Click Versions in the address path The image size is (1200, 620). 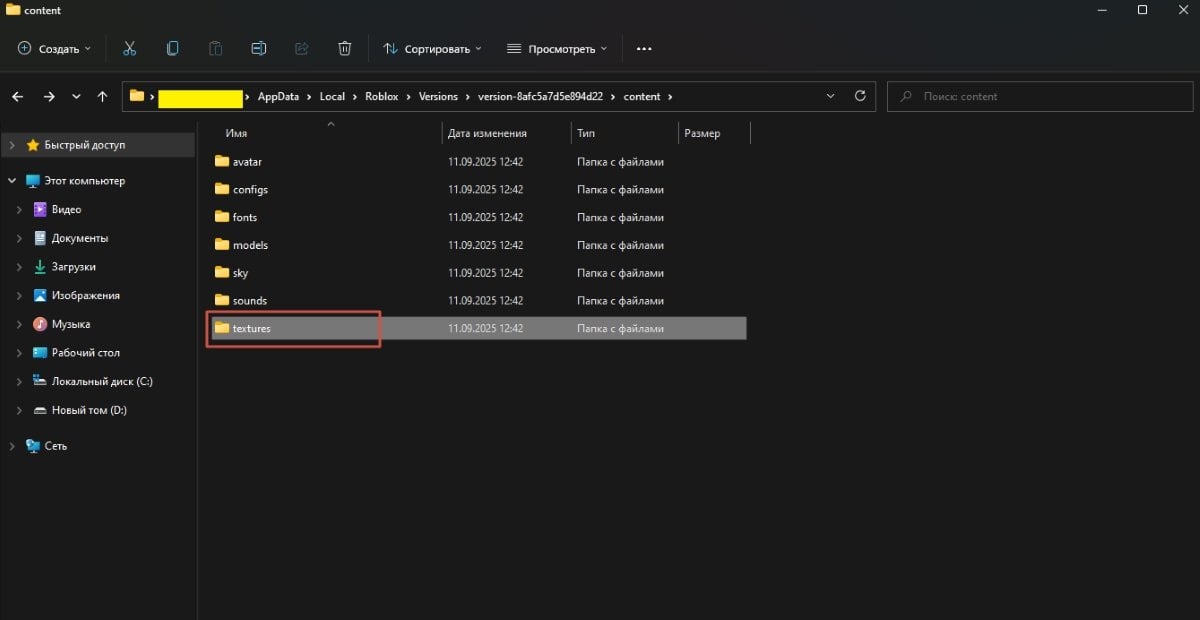pos(438,97)
